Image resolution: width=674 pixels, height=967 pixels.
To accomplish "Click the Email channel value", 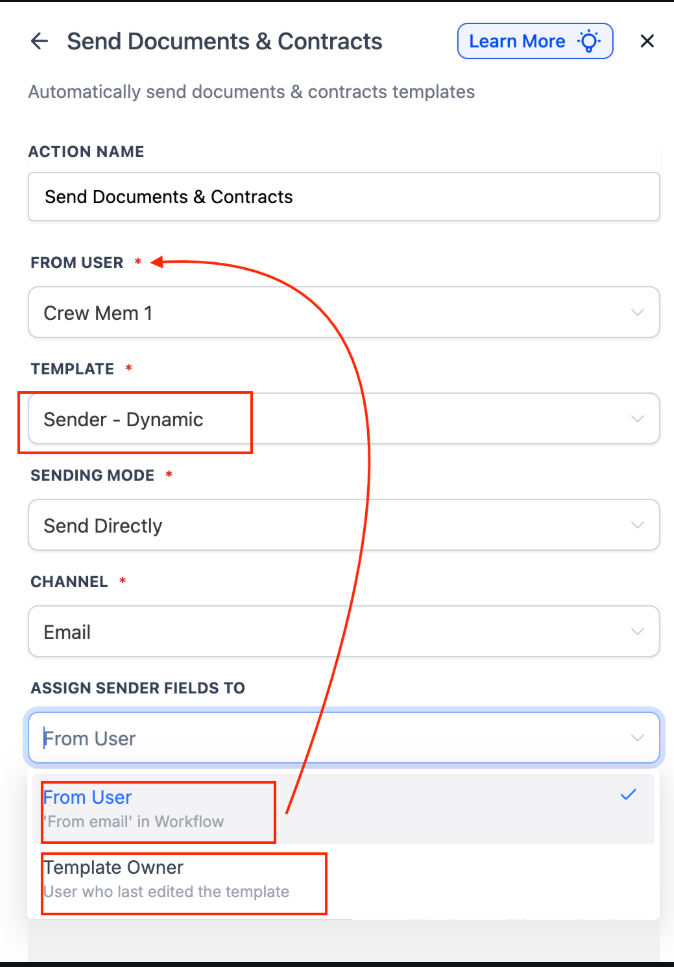I will click(x=67, y=632).
